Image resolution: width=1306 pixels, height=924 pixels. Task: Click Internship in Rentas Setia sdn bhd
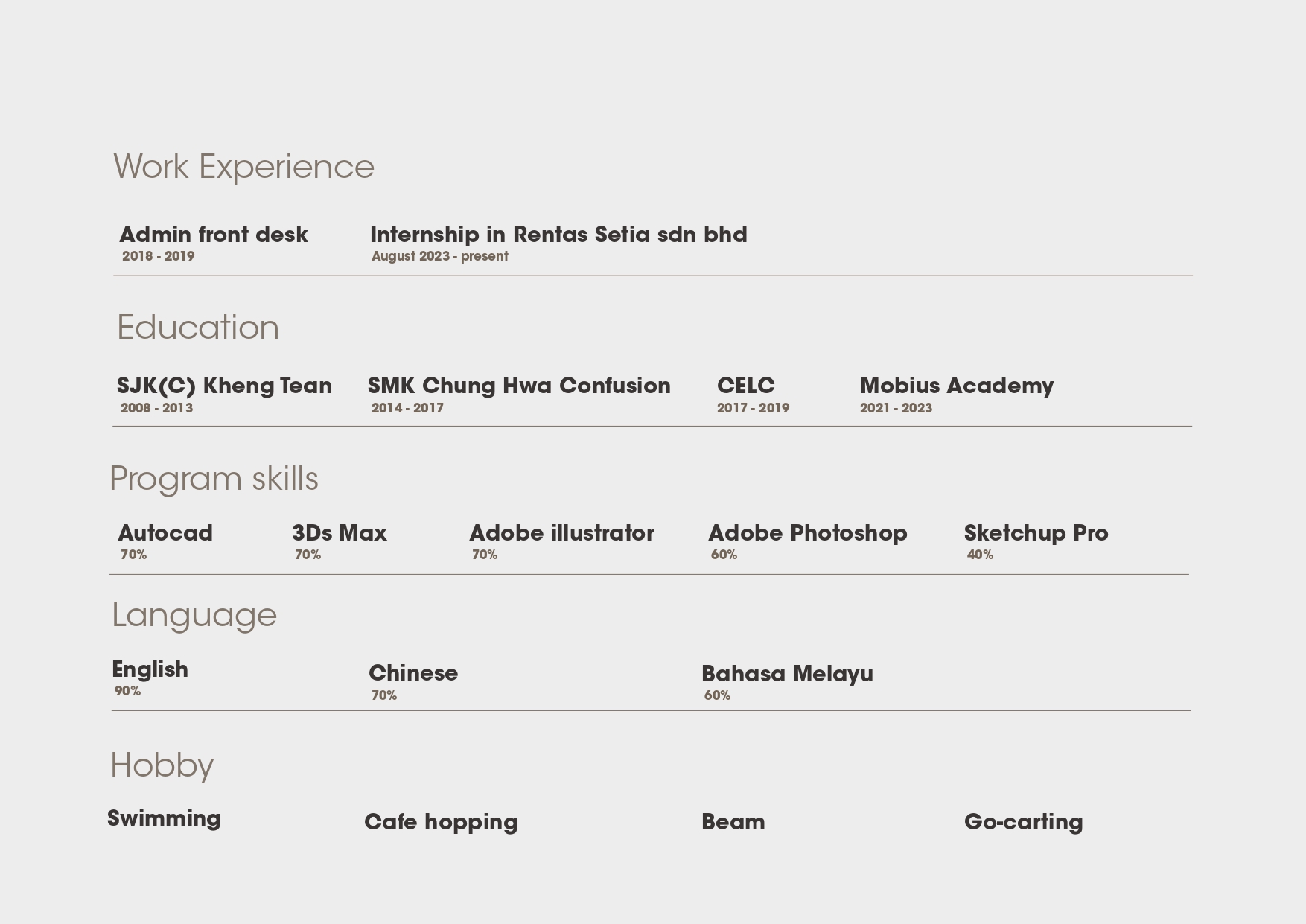558,235
